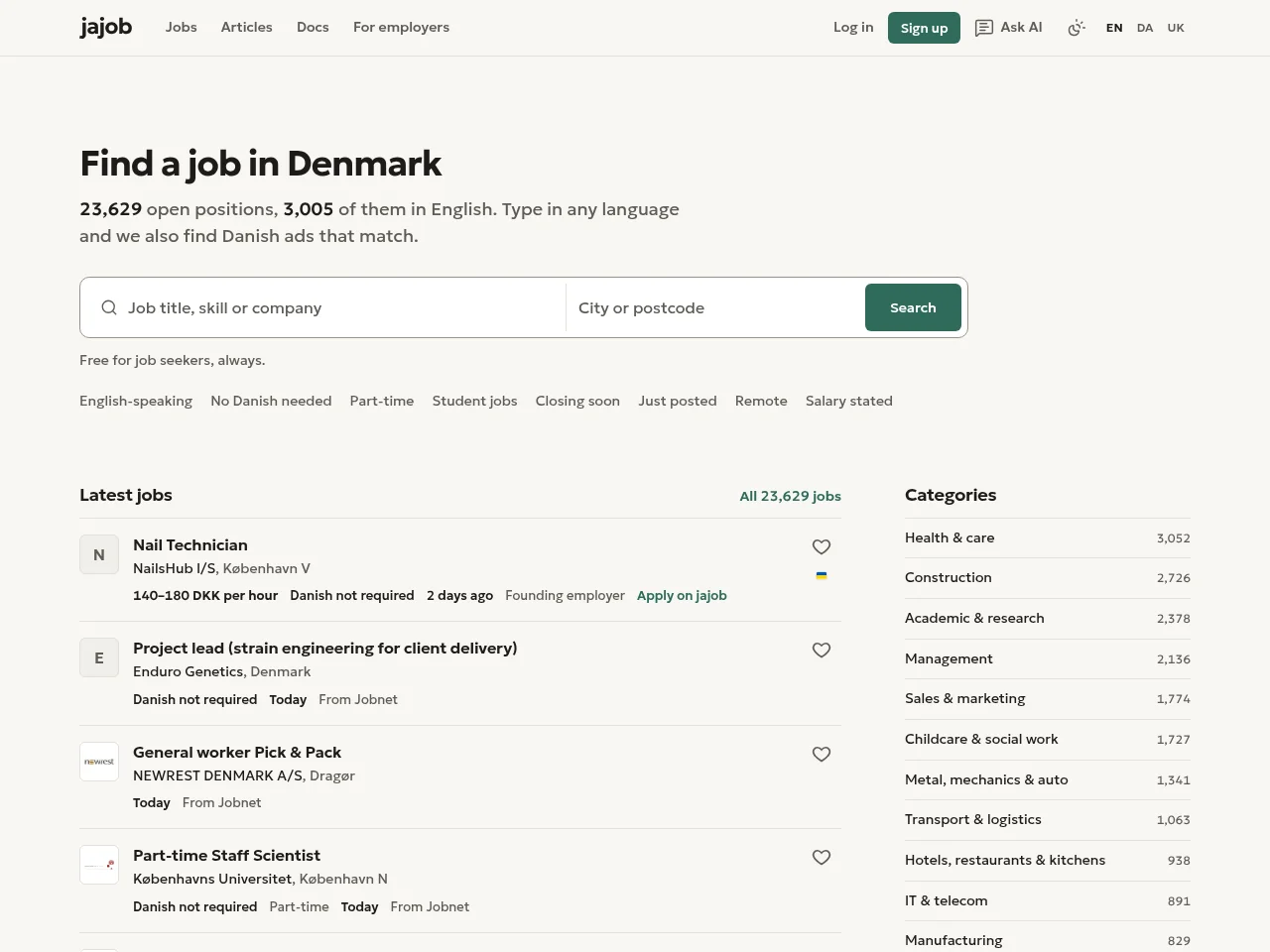This screenshot has height=952, width=1270.
Task: Focus the City or postcode field
Action: tap(715, 307)
